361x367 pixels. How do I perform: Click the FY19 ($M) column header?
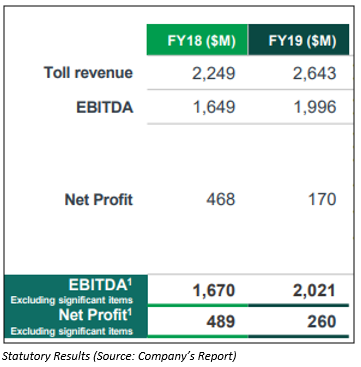click(x=298, y=40)
